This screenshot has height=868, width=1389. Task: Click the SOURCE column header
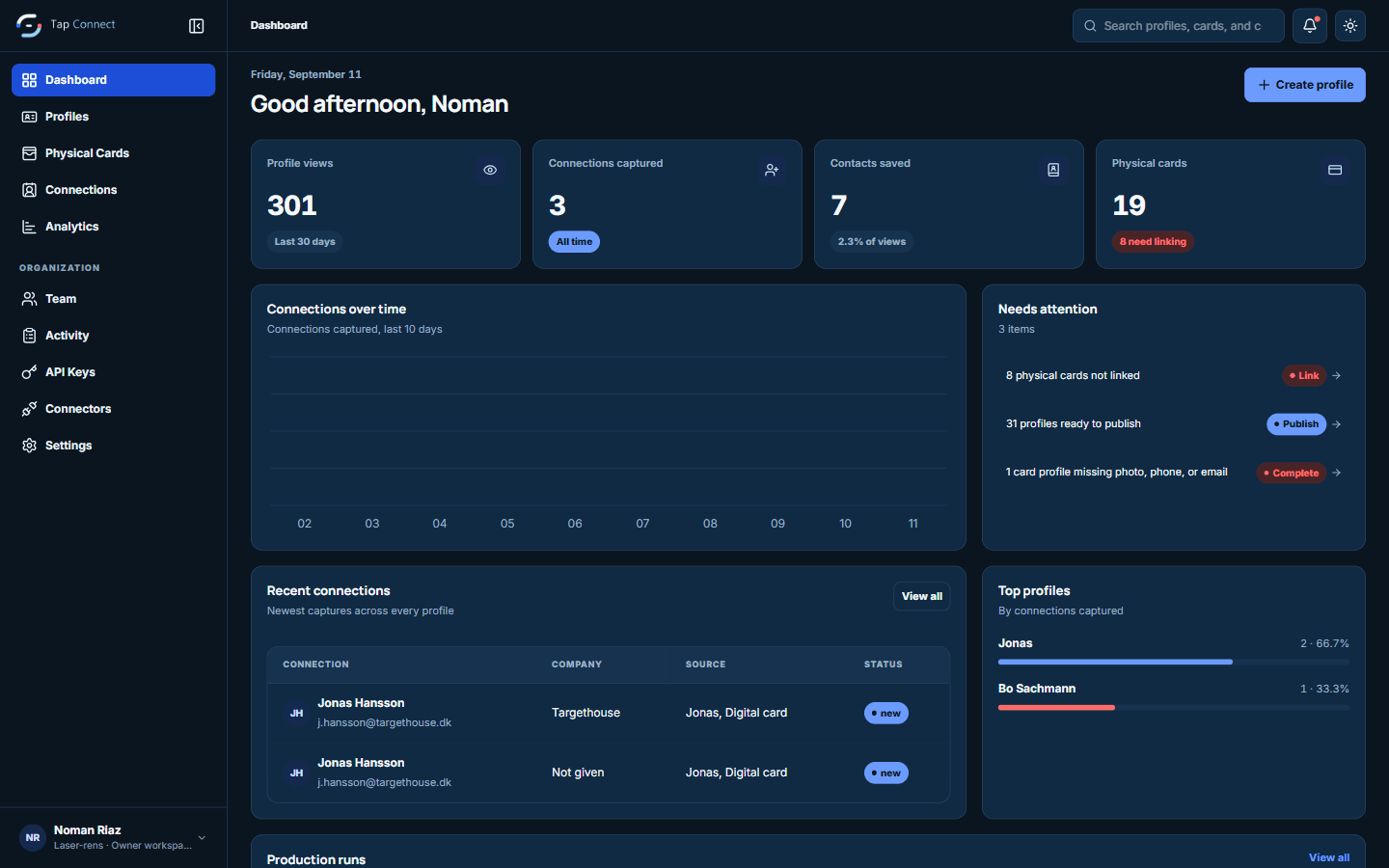tap(705, 665)
